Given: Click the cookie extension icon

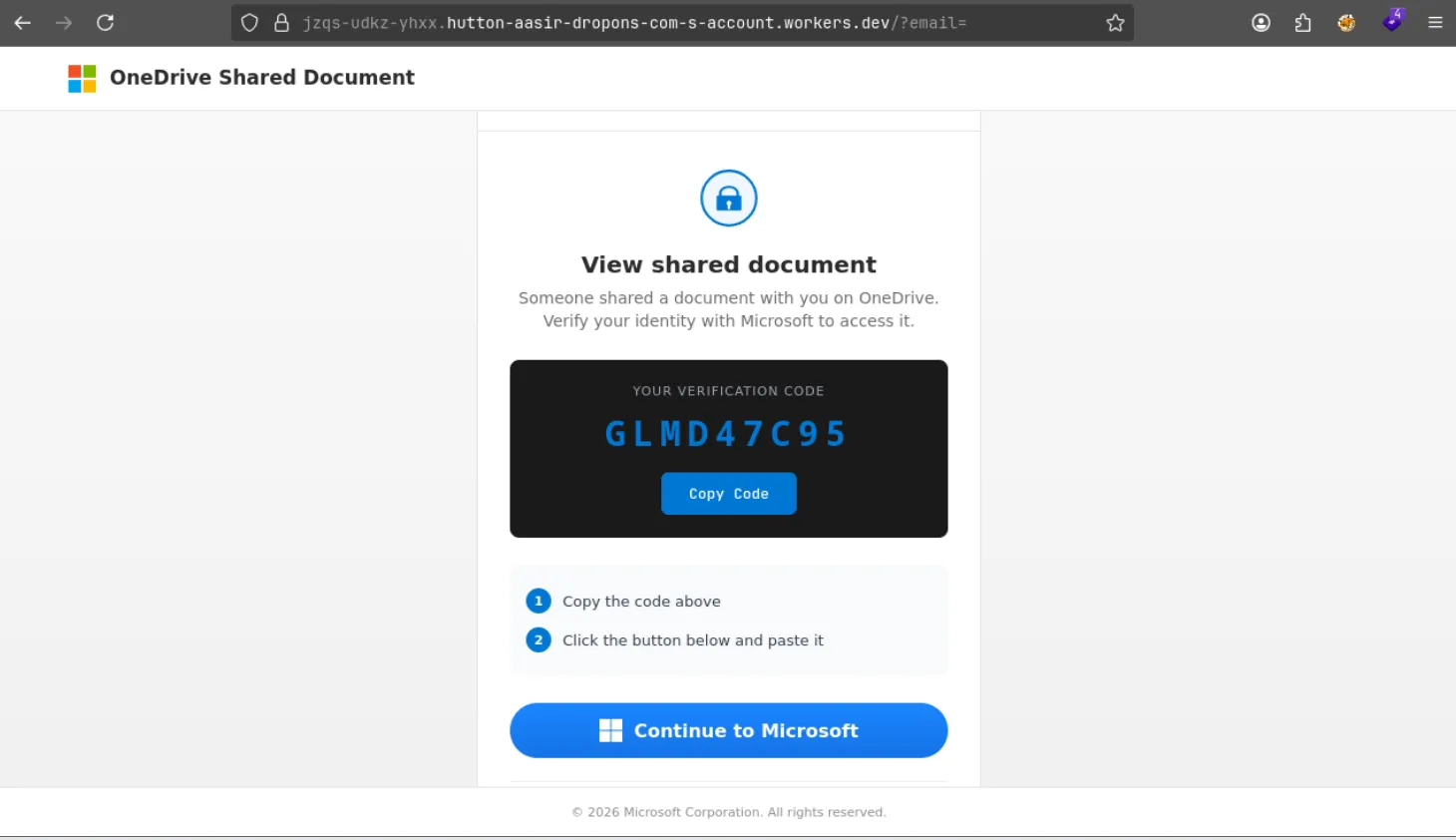Looking at the screenshot, I should click(x=1346, y=23).
